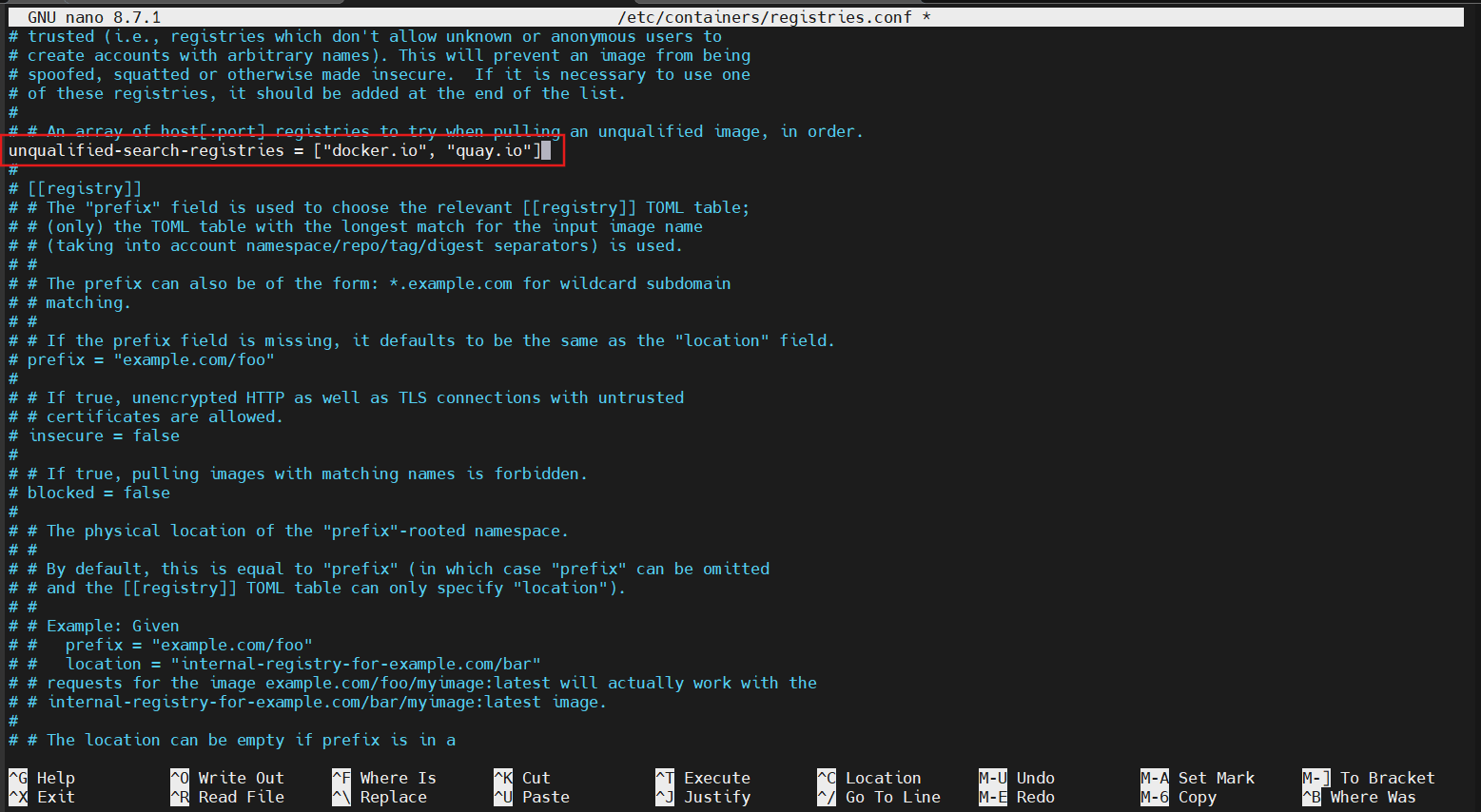Click the "matching." comment line

70,302
